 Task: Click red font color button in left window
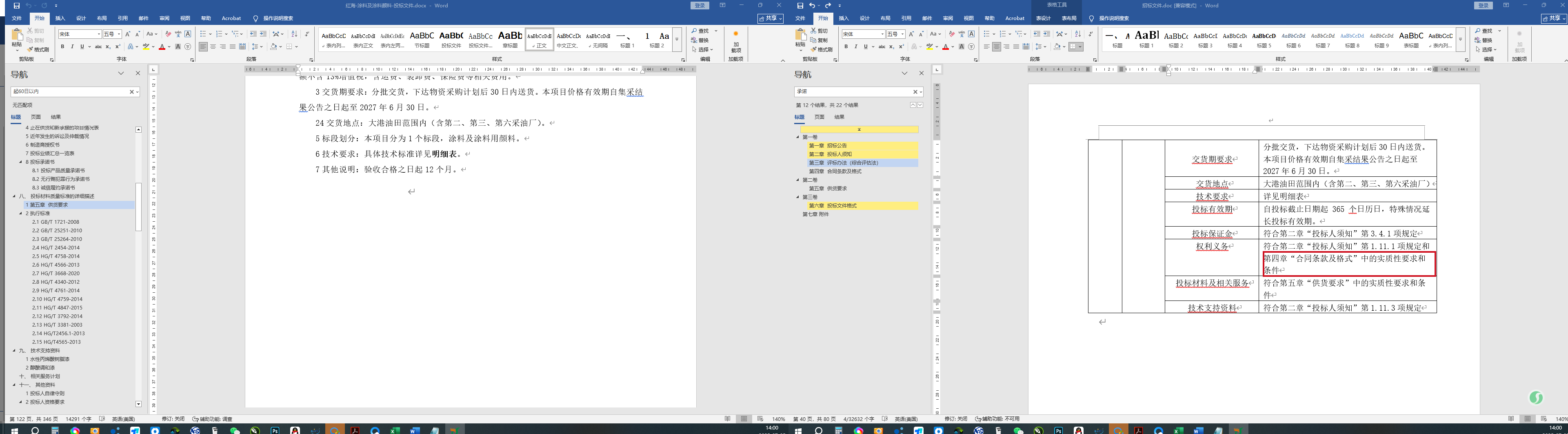click(x=162, y=47)
